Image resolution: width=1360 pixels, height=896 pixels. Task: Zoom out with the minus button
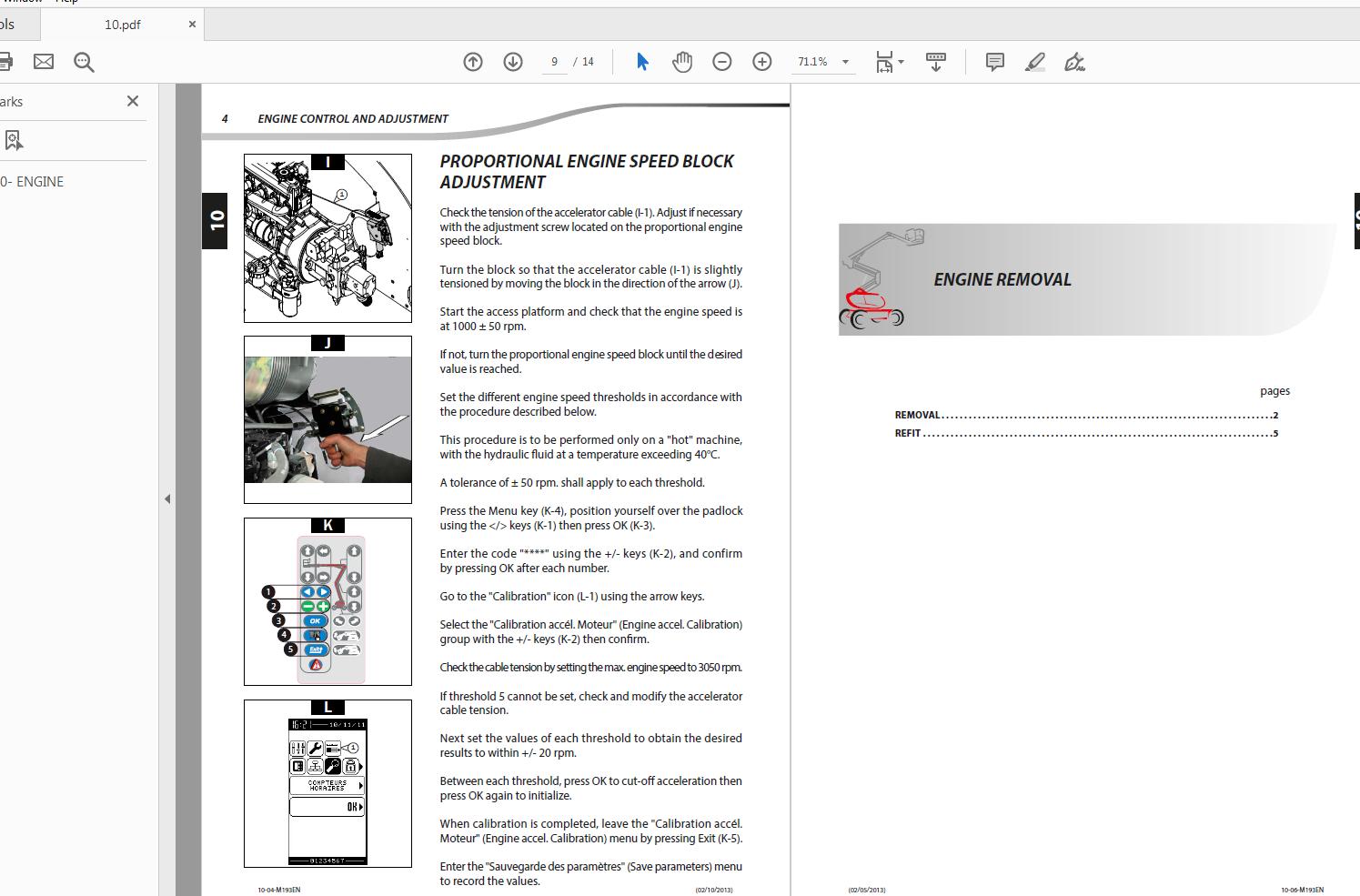(x=722, y=62)
